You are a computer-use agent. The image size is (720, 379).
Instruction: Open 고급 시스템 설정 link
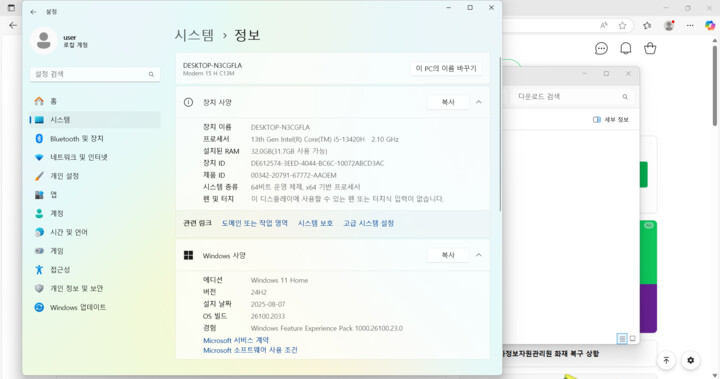click(x=369, y=223)
